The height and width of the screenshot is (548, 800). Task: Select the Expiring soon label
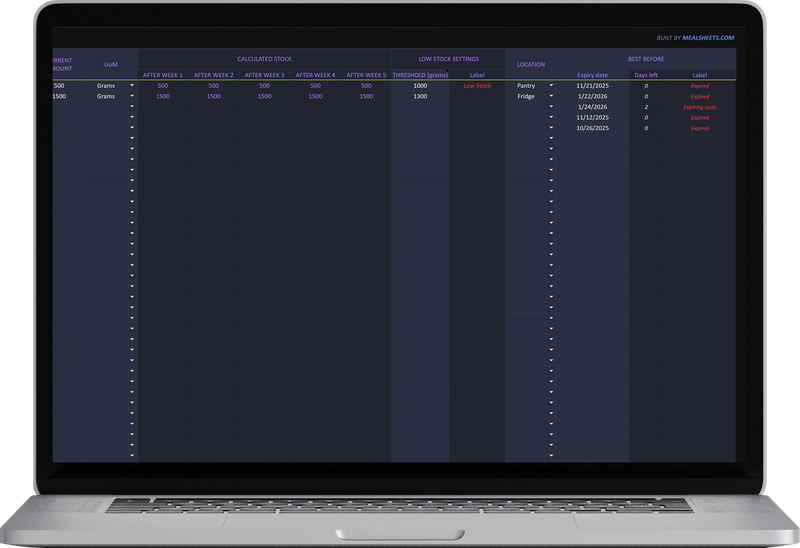click(699, 107)
